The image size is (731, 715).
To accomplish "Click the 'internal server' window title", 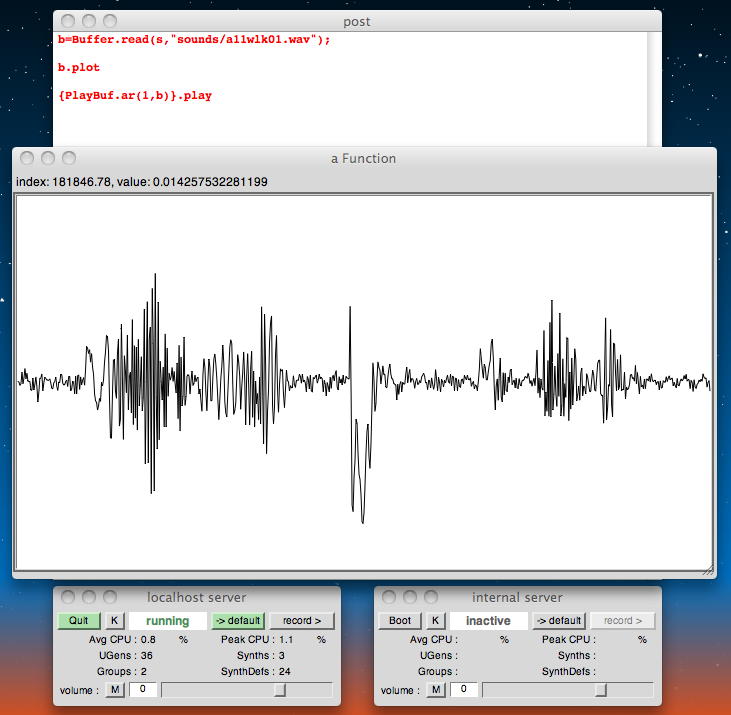I will point(517,597).
